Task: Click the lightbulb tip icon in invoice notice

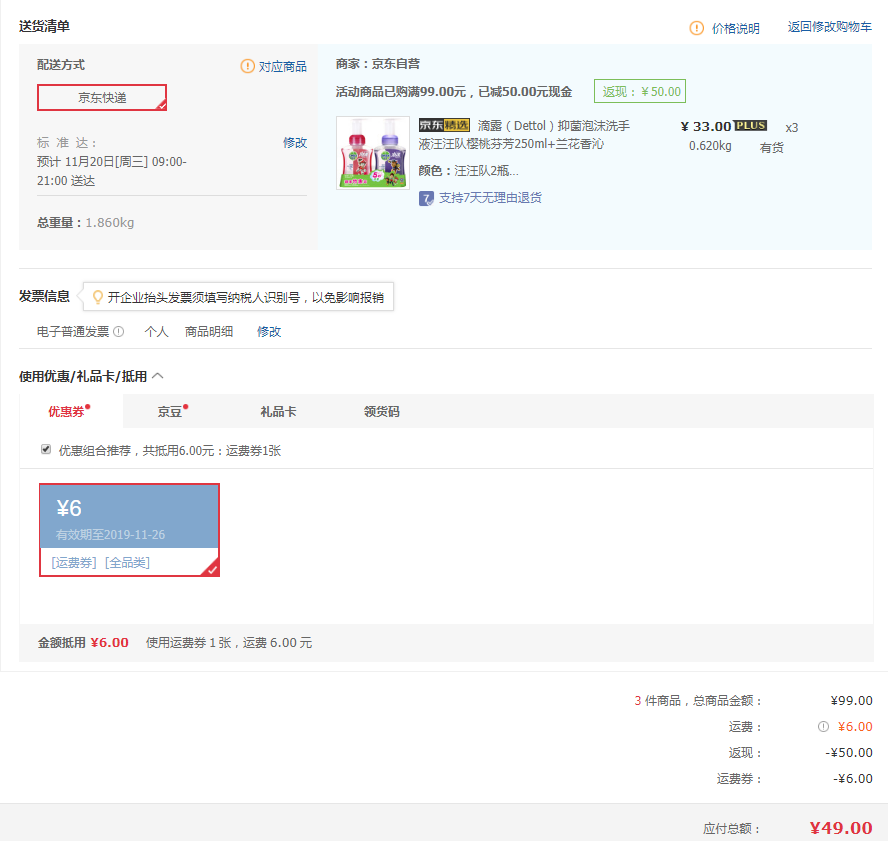Action: [97, 297]
